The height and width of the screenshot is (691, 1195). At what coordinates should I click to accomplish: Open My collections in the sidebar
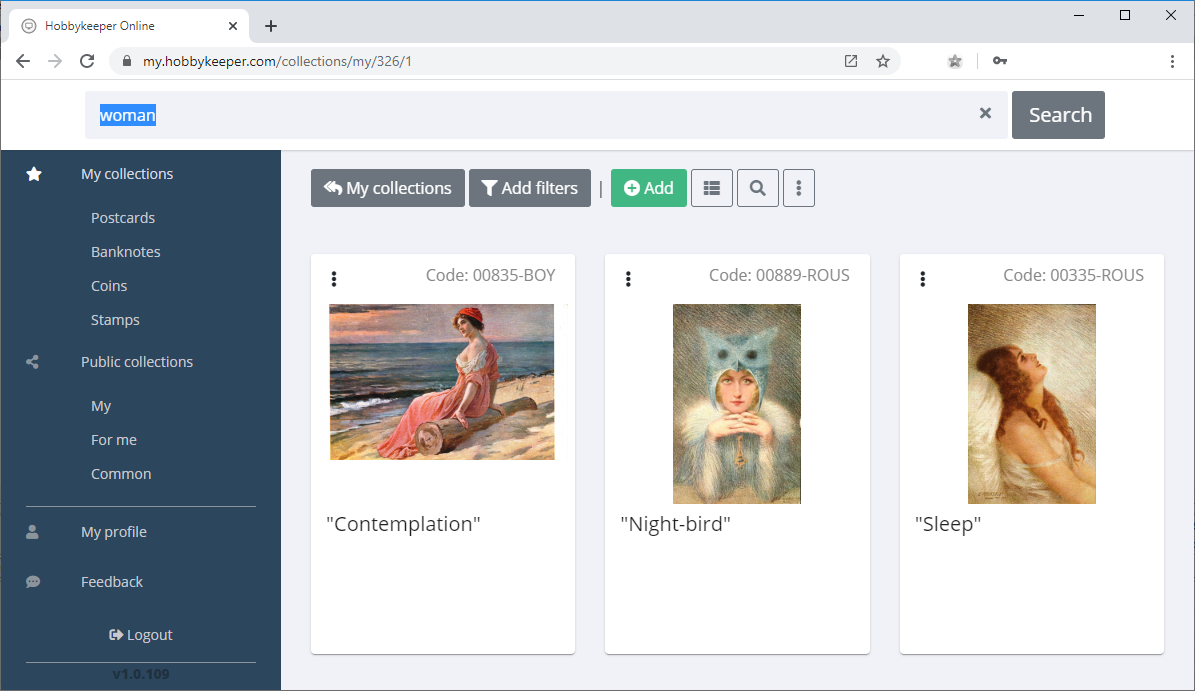pyautogui.click(x=127, y=174)
